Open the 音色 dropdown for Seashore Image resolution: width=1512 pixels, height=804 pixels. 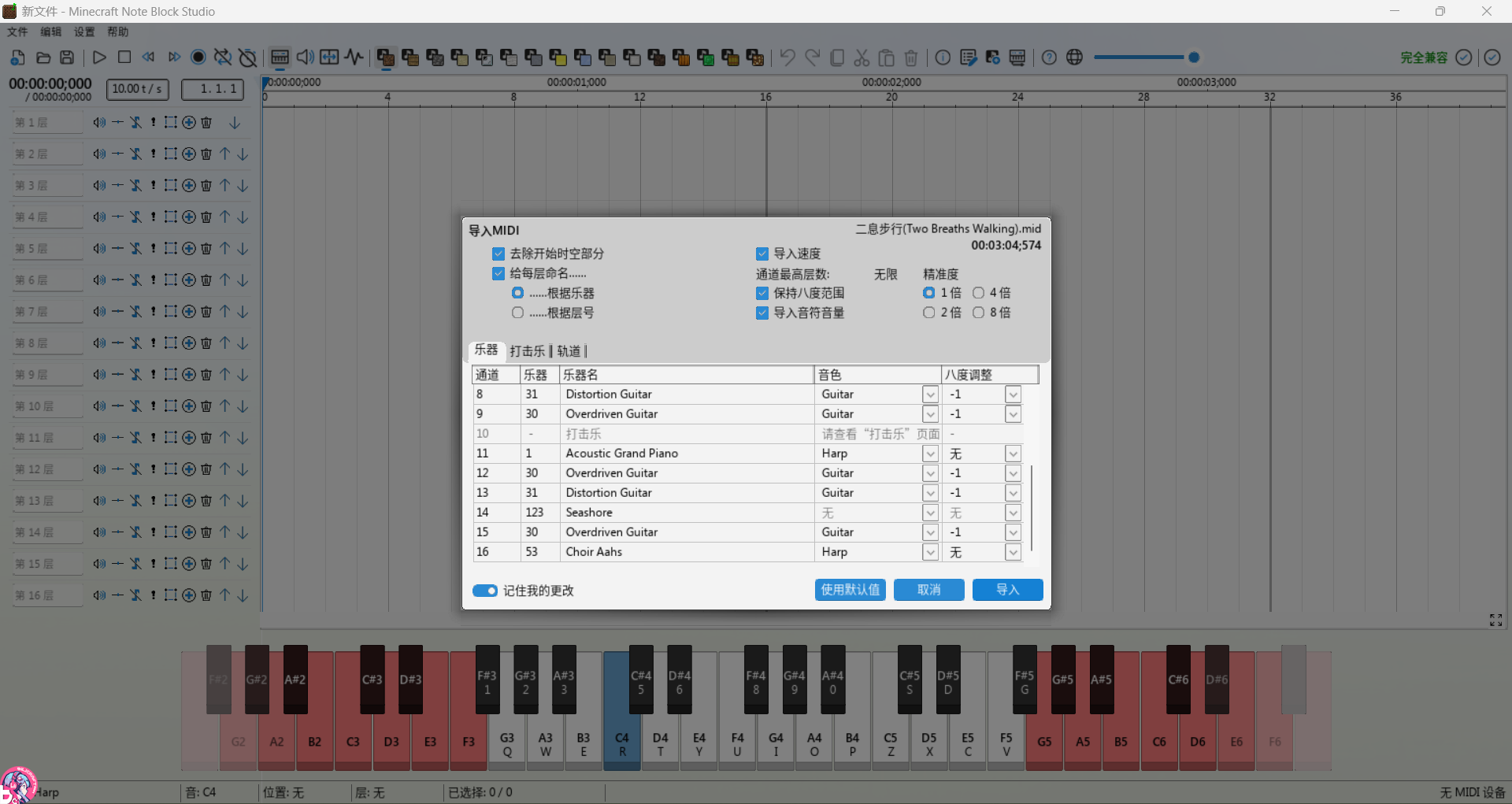tap(930, 513)
